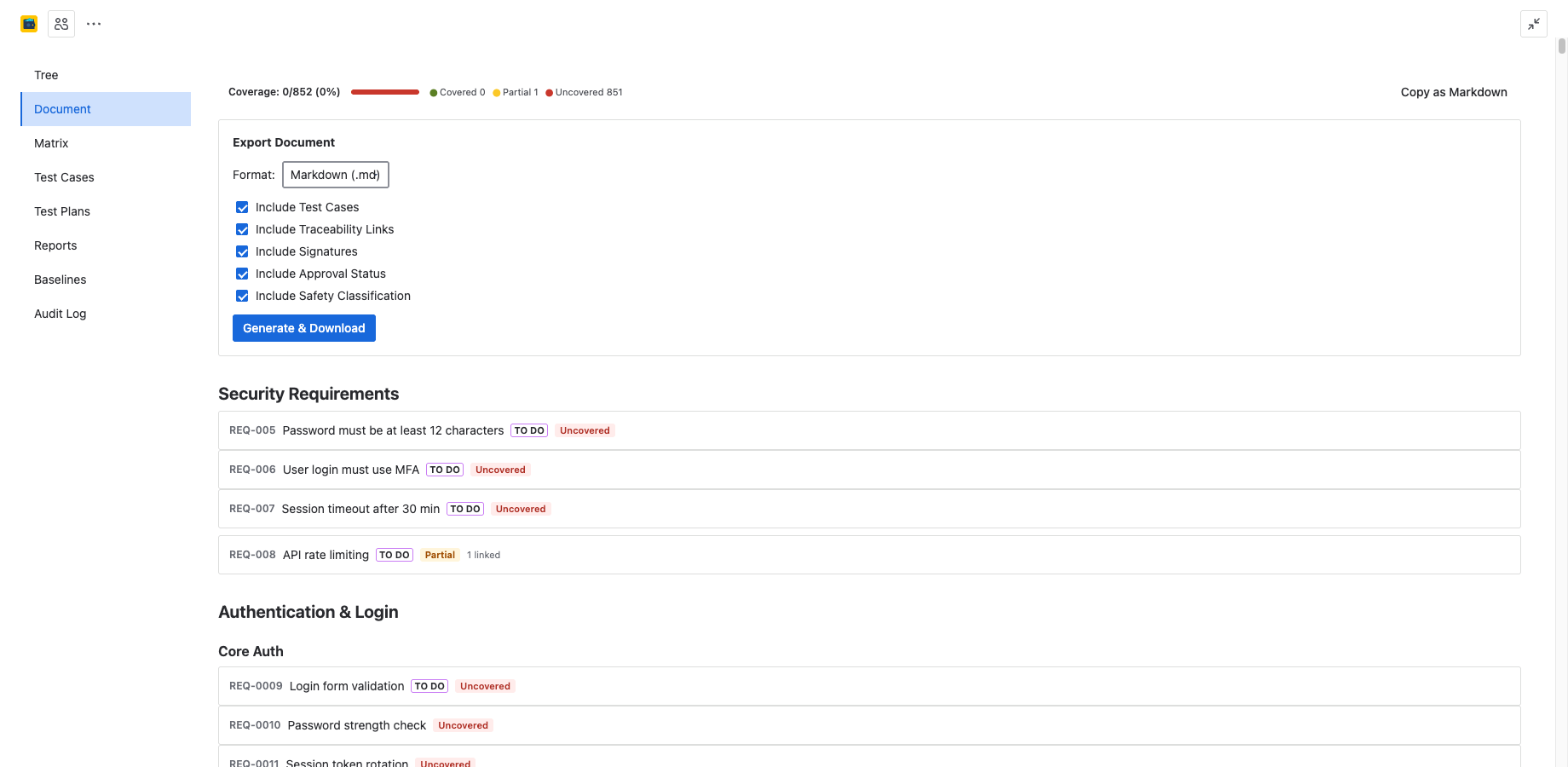This screenshot has width=1568, height=767.
Task: Click the red coverage progress bar
Action: tap(385, 92)
